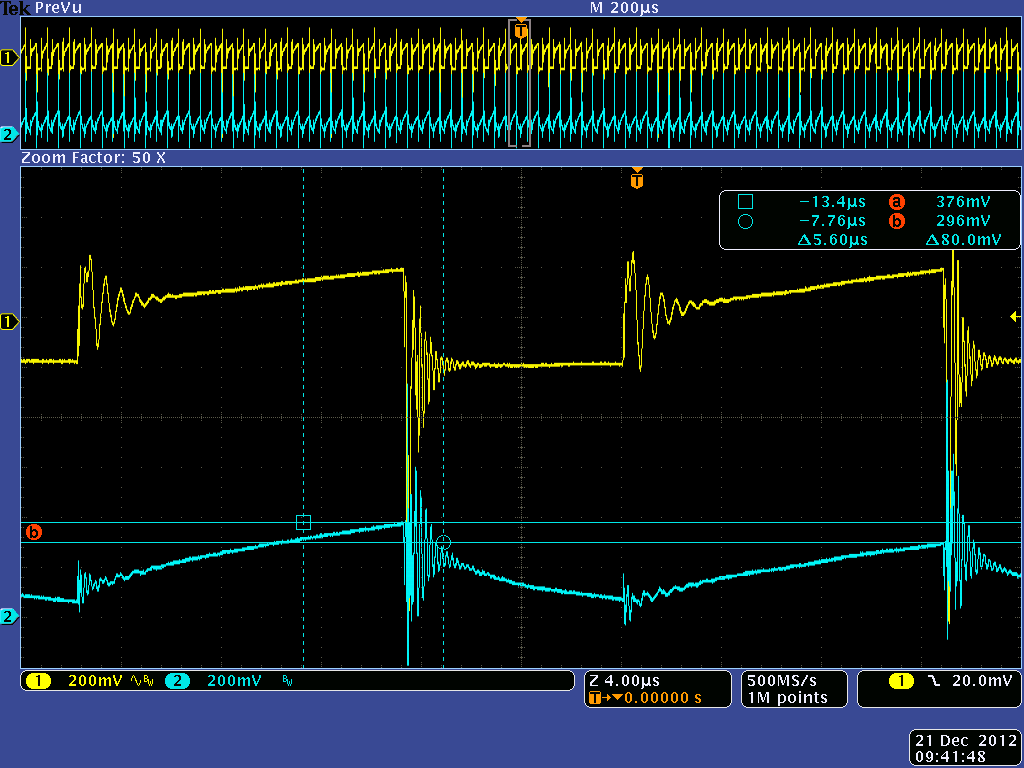This screenshot has height=768, width=1024.
Task: Click the square cursor symbol in readout box
Action: pyautogui.click(x=745, y=202)
